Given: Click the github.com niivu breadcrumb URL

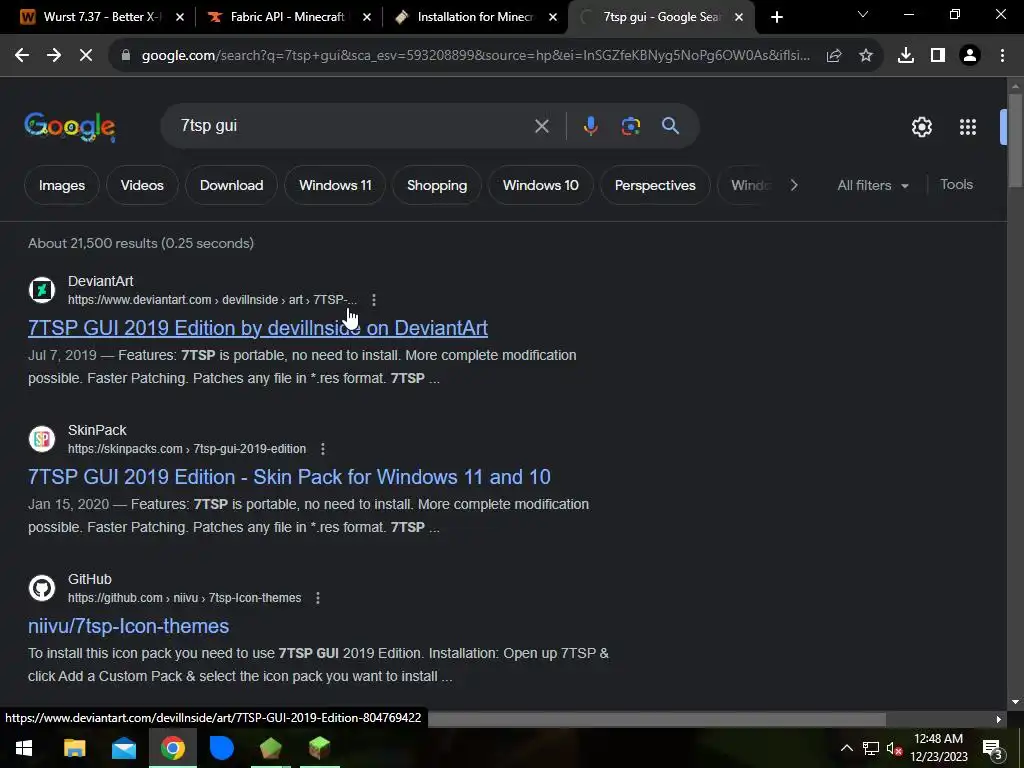Looking at the screenshot, I should click(x=184, y=598).
